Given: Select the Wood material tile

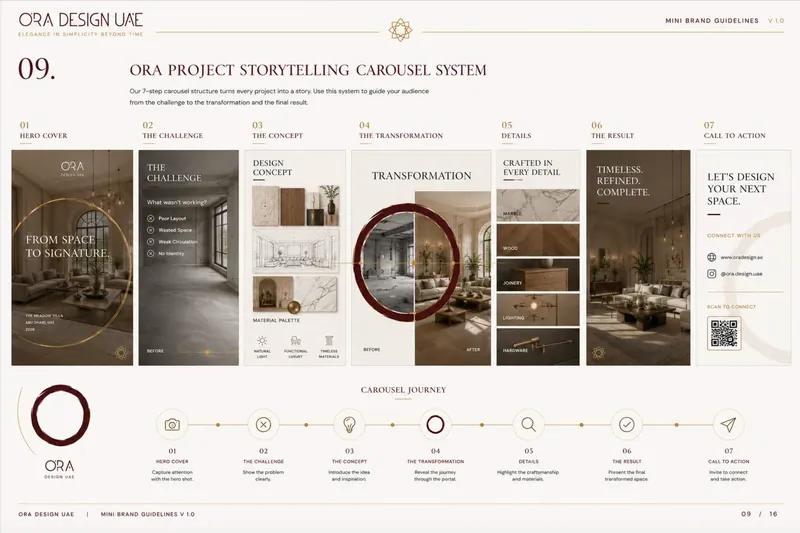Looking at the screenshot, I should 538,240.
